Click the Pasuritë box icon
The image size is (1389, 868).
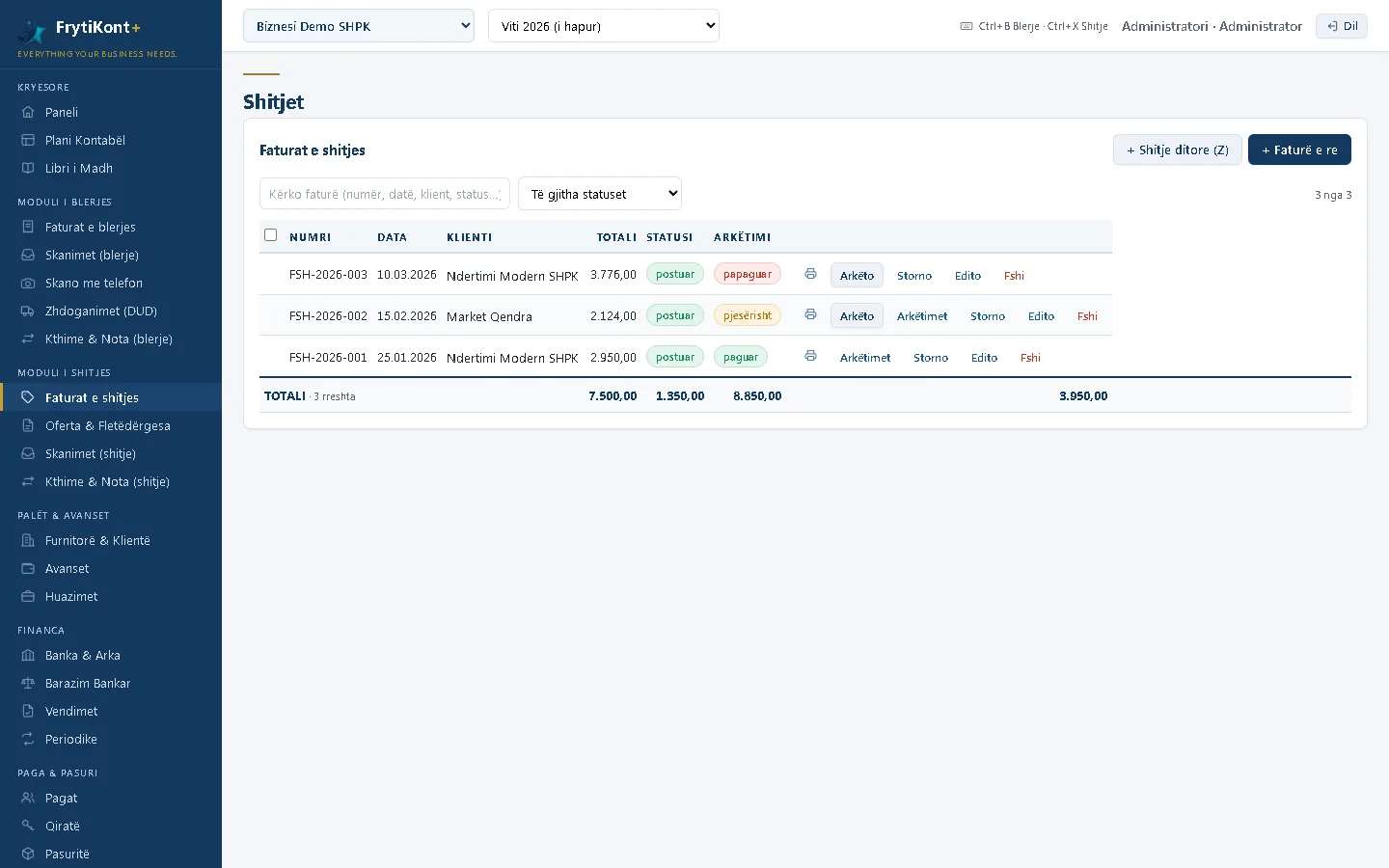[x=28, y=854]
